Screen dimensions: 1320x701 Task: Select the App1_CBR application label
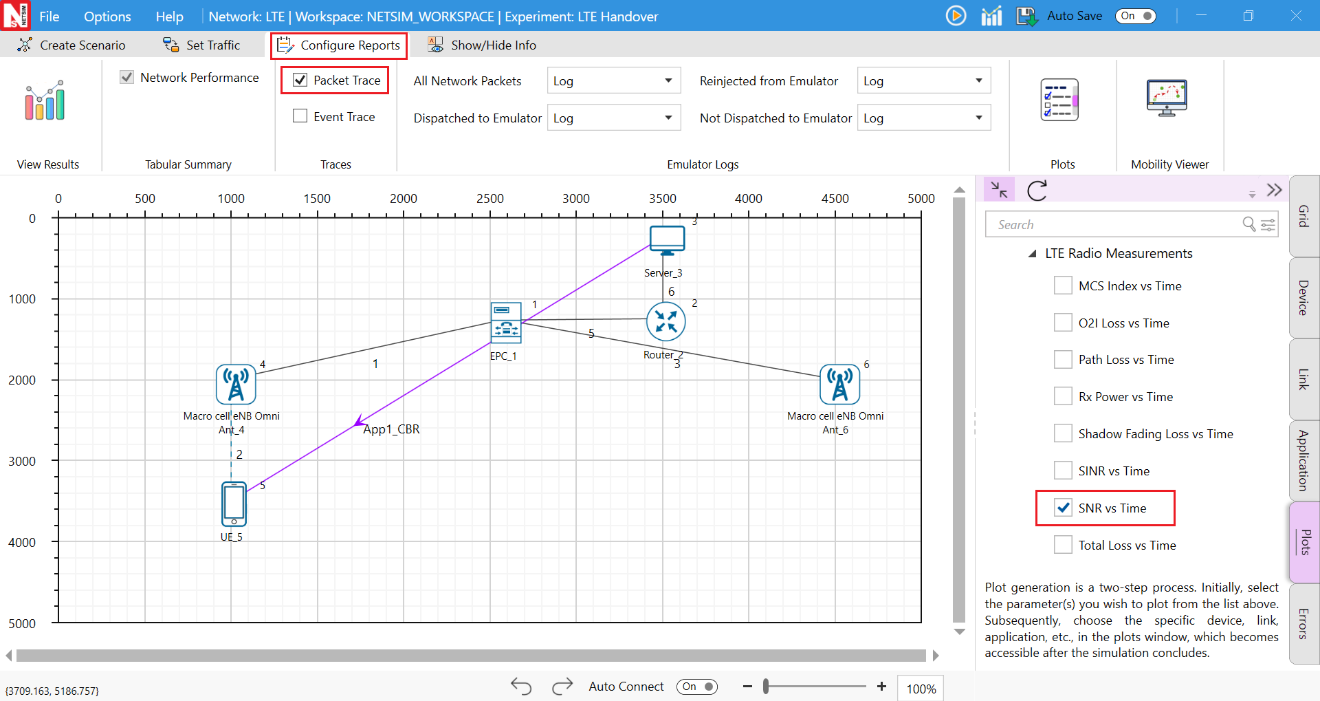tap(391, 429)
